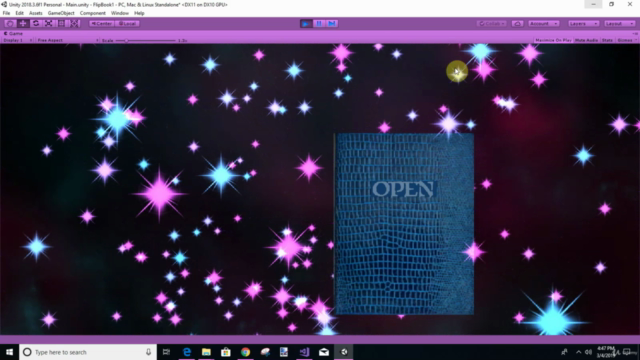Viewport: 640px width, 360px height.
Task: Launch Google Chrome from taskbar
Action: 245,352
